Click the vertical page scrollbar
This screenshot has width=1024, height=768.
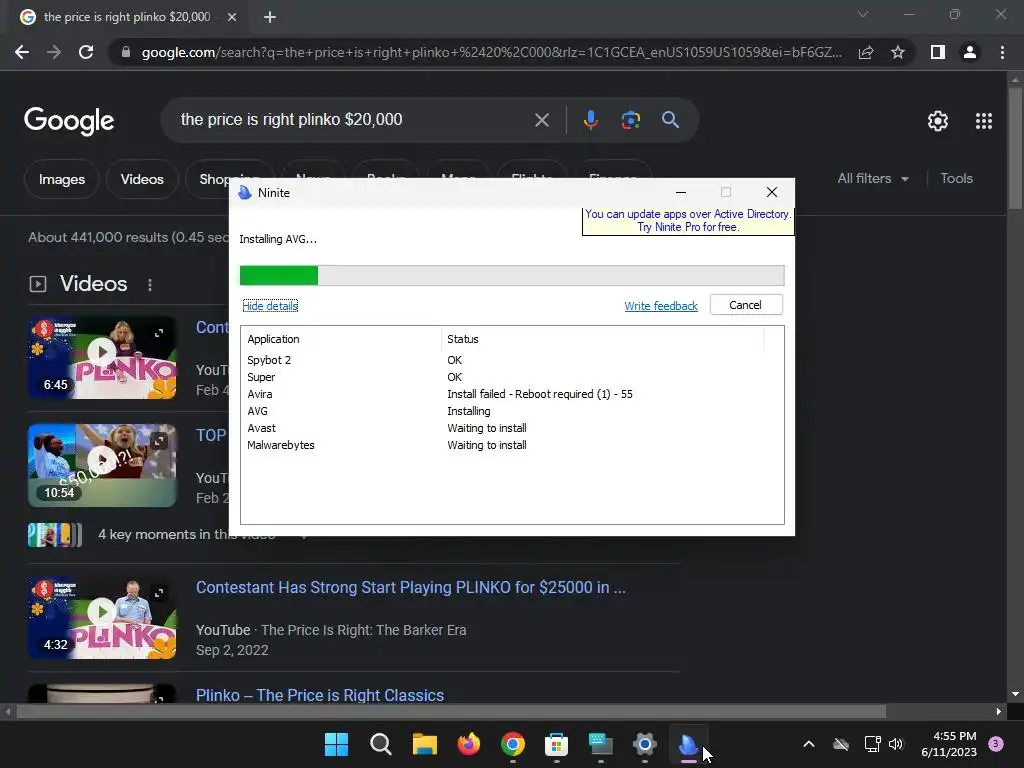[1015, 148]
